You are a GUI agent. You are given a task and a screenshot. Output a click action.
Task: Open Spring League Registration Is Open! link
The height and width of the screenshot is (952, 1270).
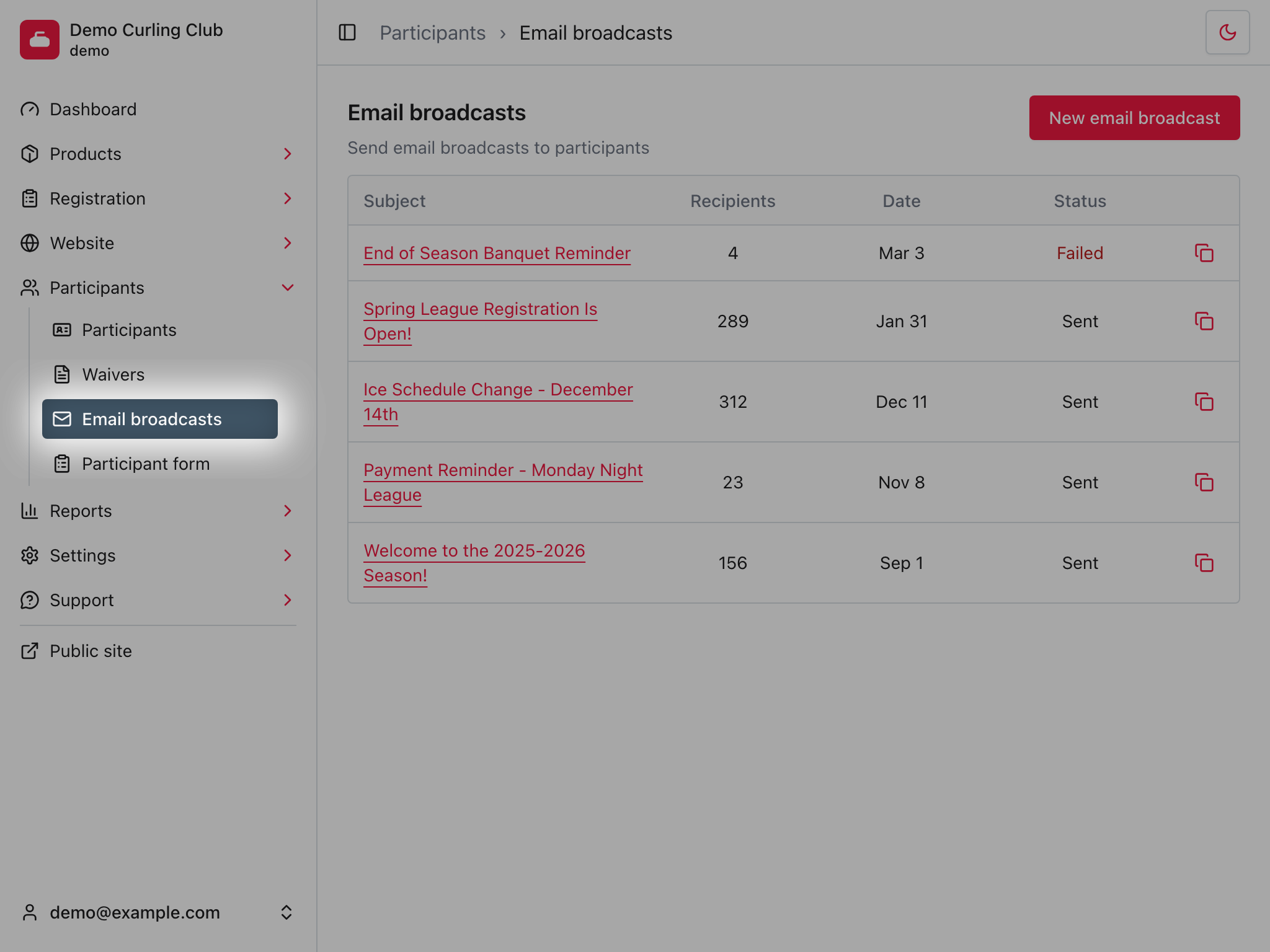[x=480, y=321]
